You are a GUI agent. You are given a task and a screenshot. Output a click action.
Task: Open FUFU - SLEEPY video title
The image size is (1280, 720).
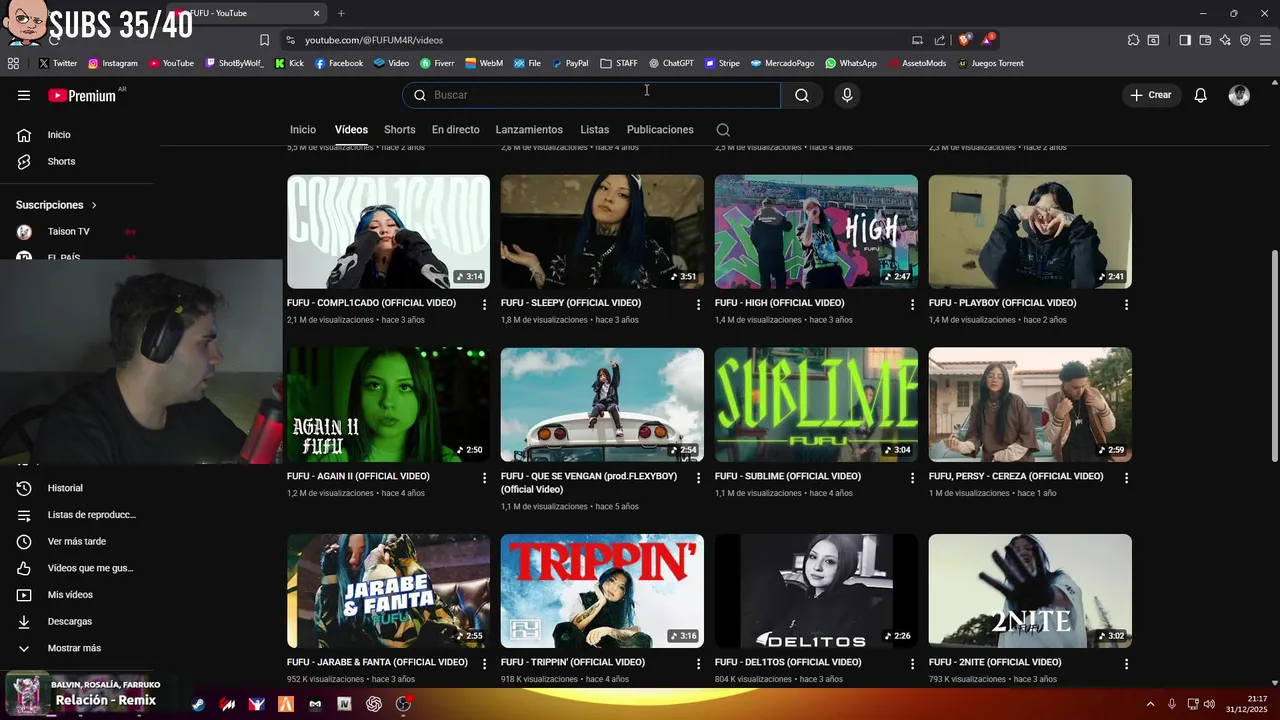click(571, 303)
